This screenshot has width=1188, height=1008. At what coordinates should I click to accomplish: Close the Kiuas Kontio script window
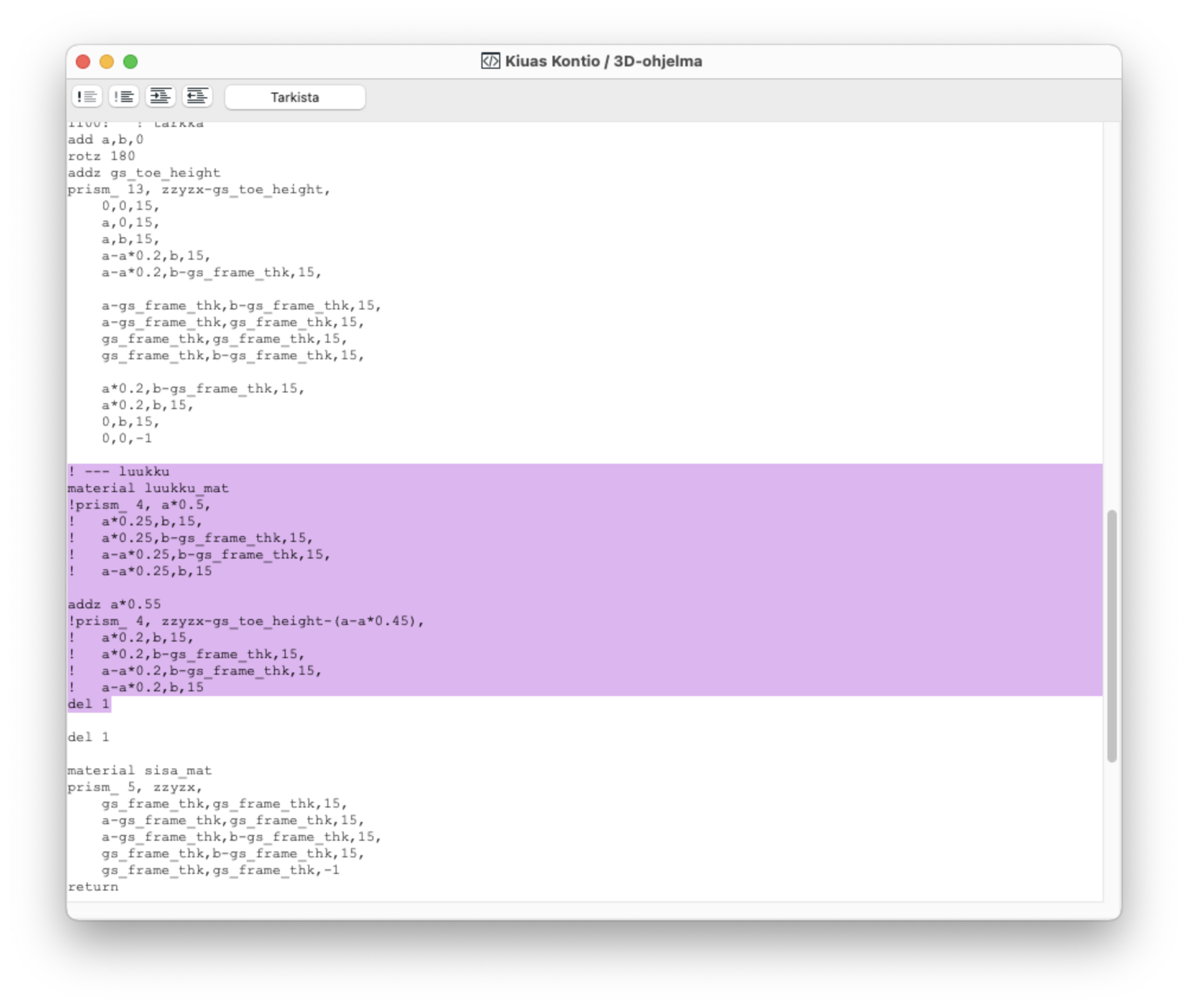[83, 62]
